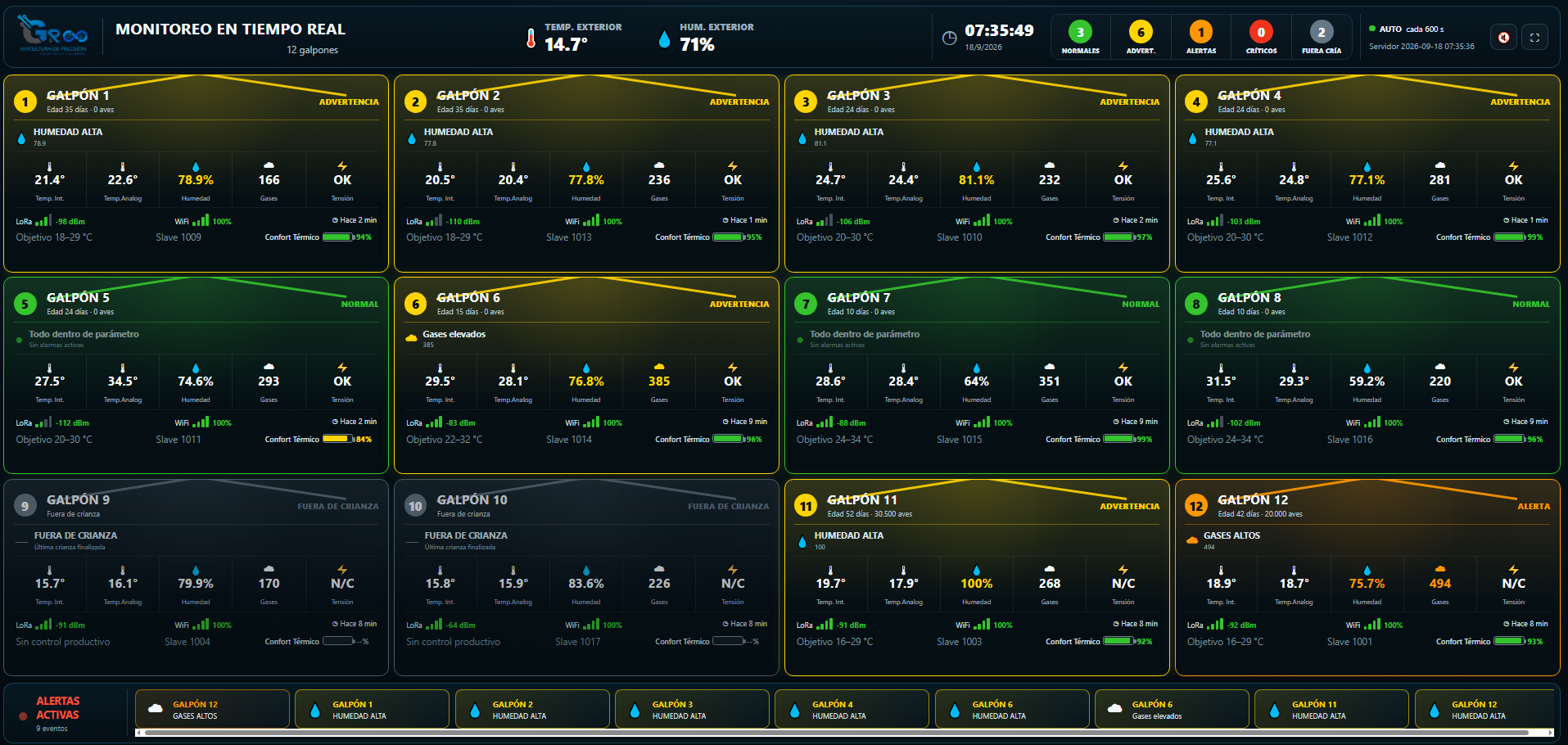Mute alarm sound with the speaker icon
This screenshot has width=1568, height=745.
point(1503,37)
